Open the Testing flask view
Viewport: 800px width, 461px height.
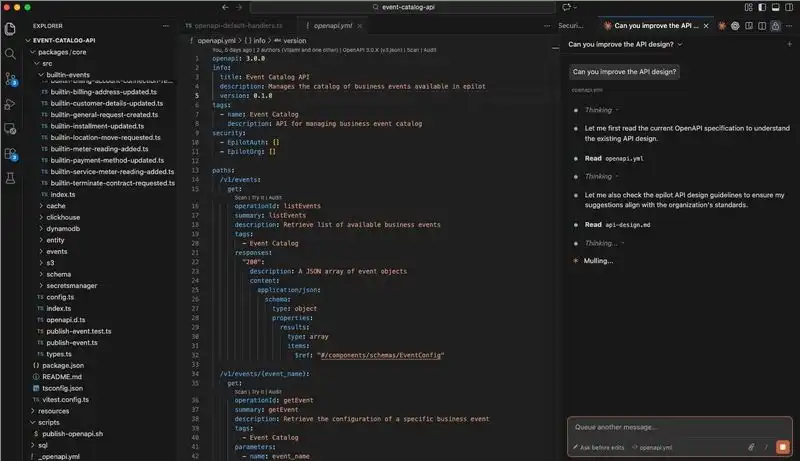coord(10,178)
